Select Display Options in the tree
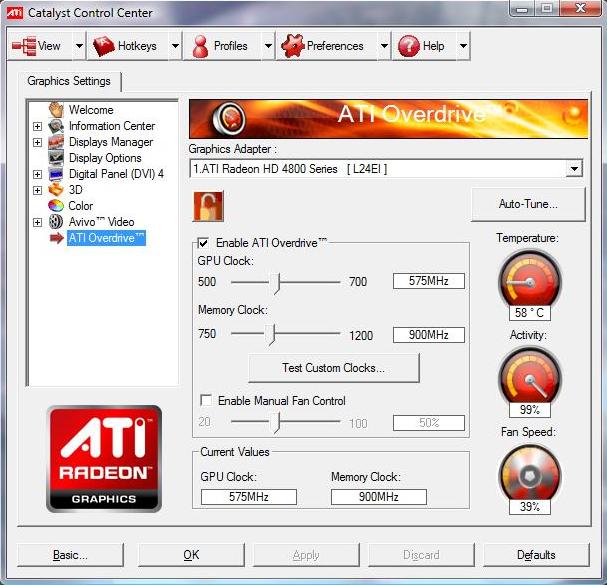607x585 pixels. tap(105, 158)
